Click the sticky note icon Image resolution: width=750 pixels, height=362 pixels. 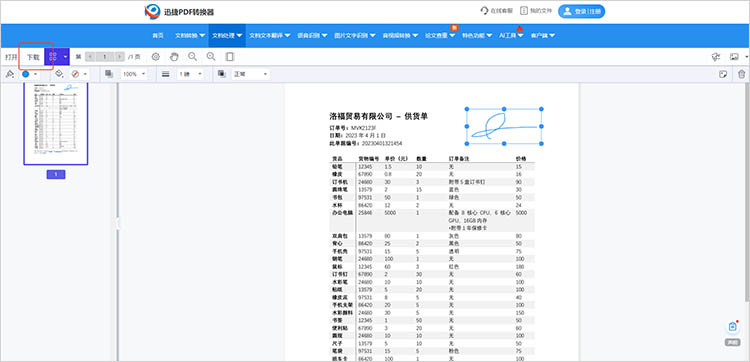tap(724, 74)
